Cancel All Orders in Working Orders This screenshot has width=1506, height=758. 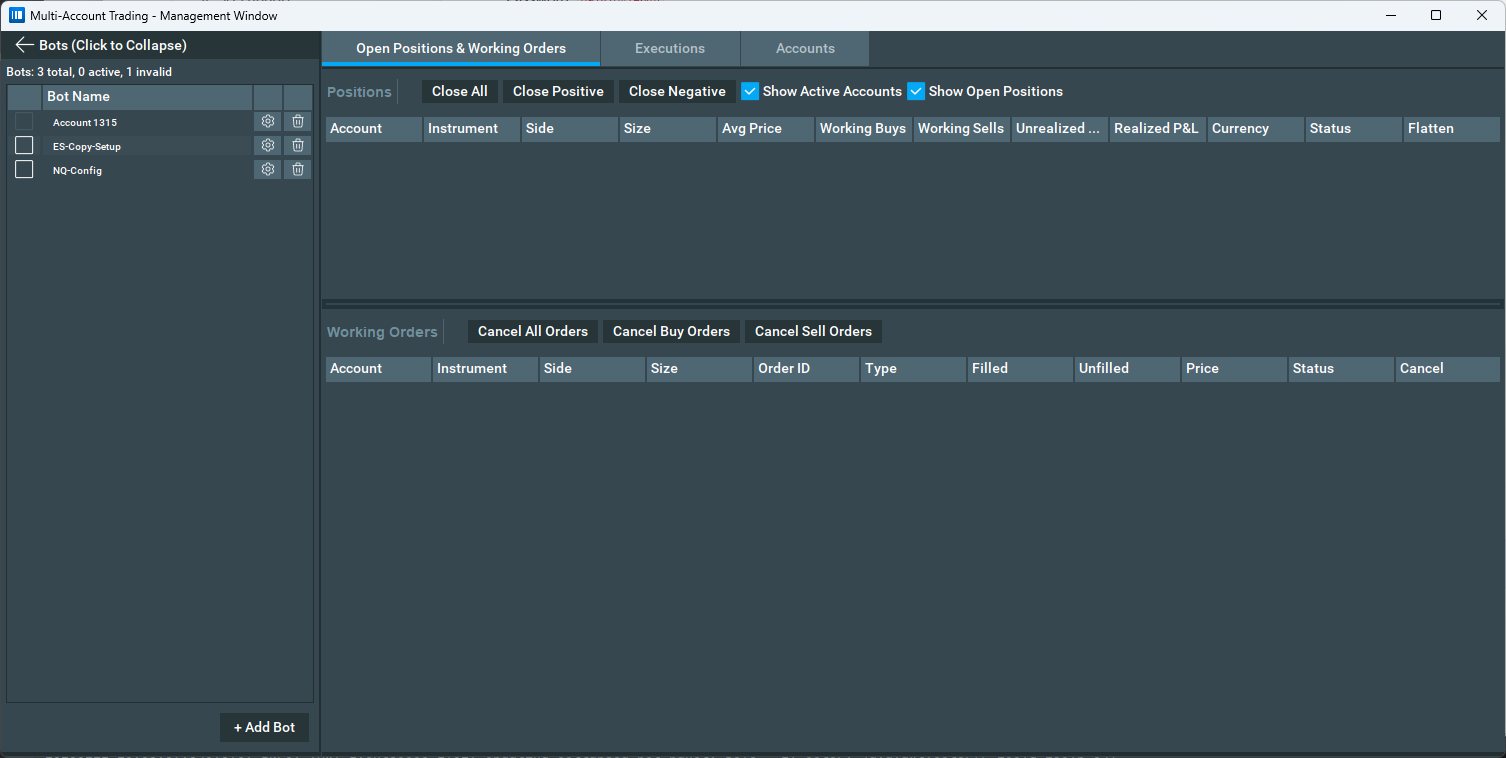coord(532,331)
